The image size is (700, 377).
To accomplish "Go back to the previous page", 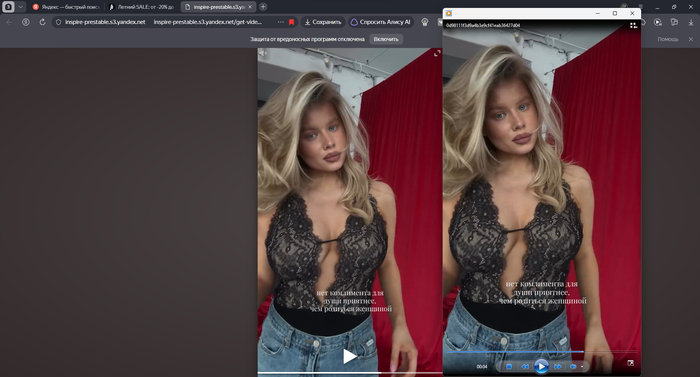I will (9, 22).
